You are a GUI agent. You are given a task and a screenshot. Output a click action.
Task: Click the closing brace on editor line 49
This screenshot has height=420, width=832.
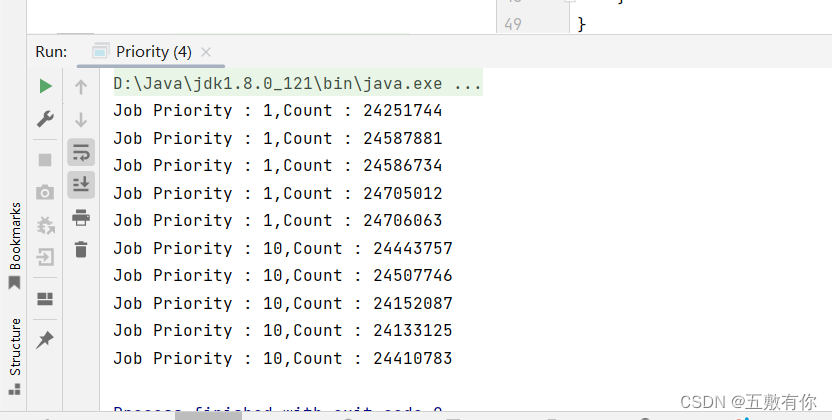tap(582, 24)
